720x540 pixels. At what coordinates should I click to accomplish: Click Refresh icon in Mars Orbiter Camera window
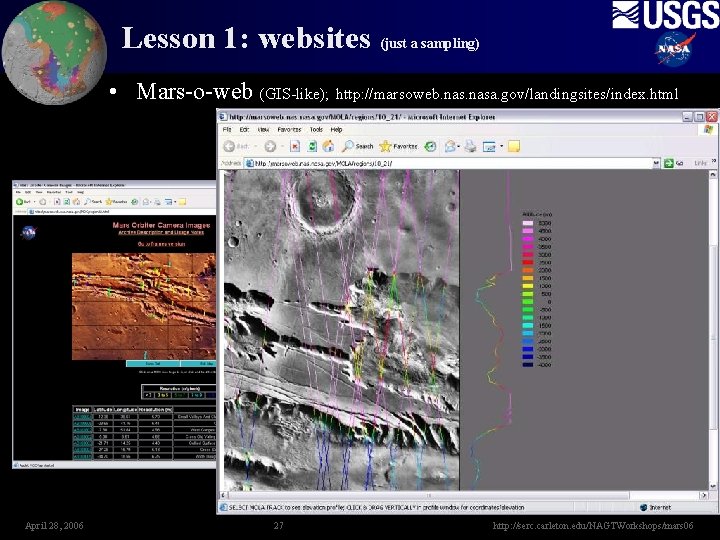click(67, 202)
